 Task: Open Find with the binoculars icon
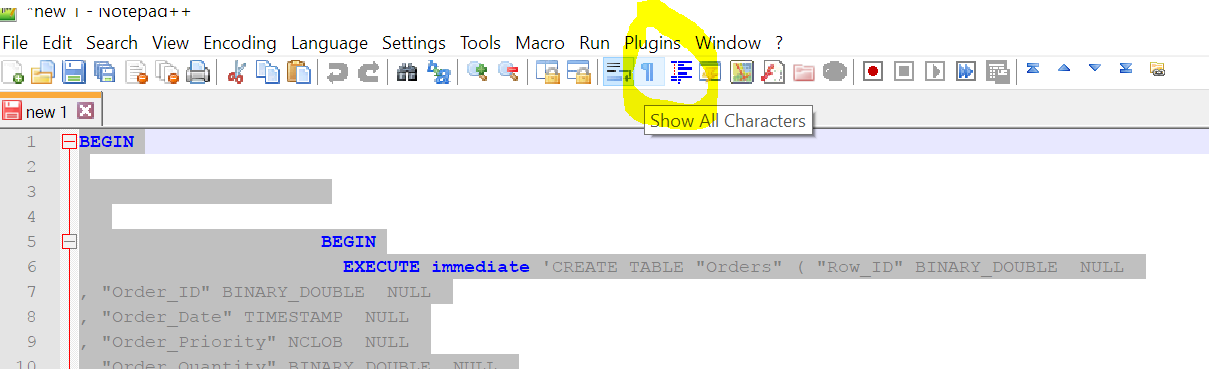[x=407, y=72]
